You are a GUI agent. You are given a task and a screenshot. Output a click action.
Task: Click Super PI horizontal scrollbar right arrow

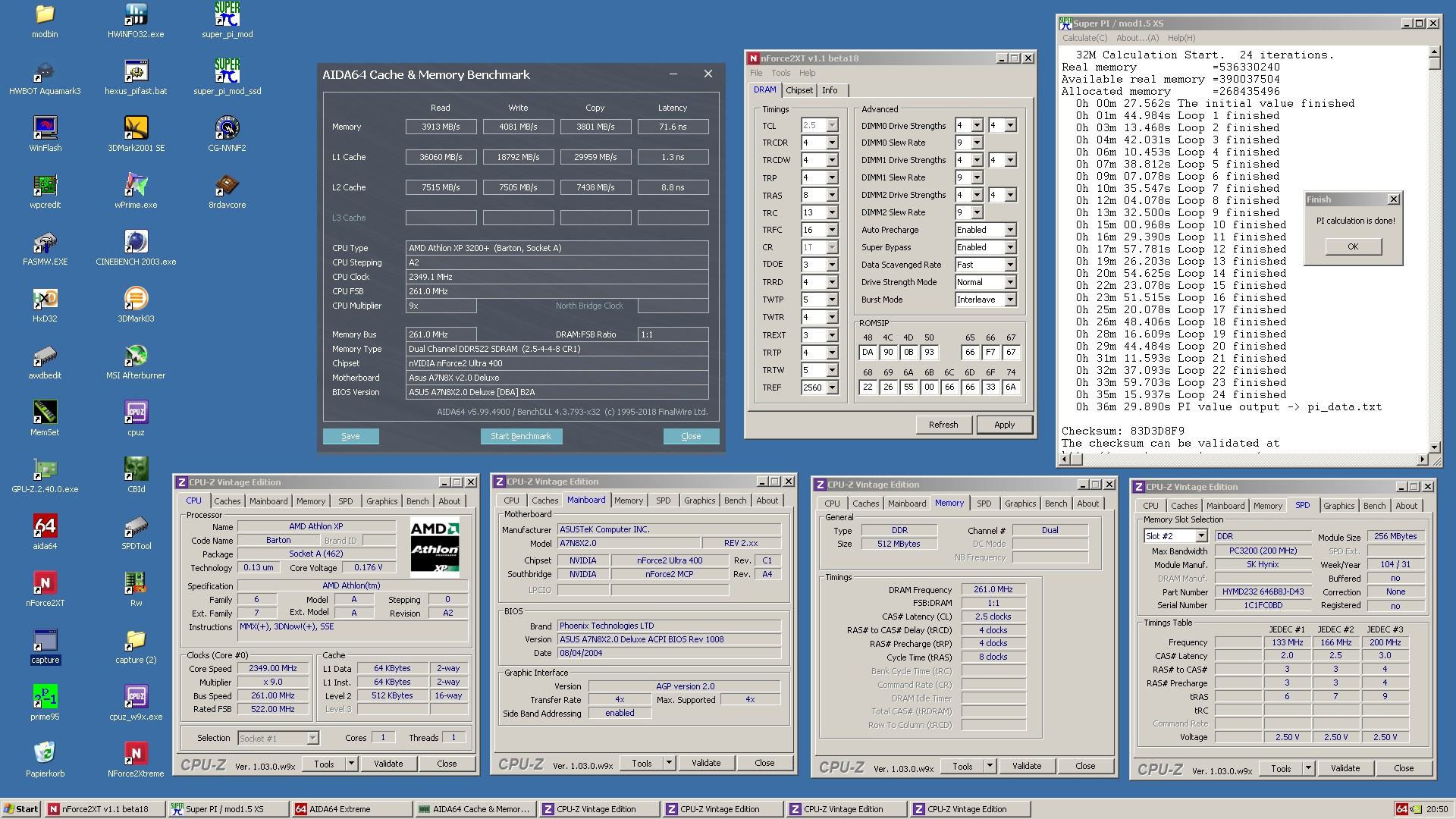pyautogui.click(x=1422, y=459)
